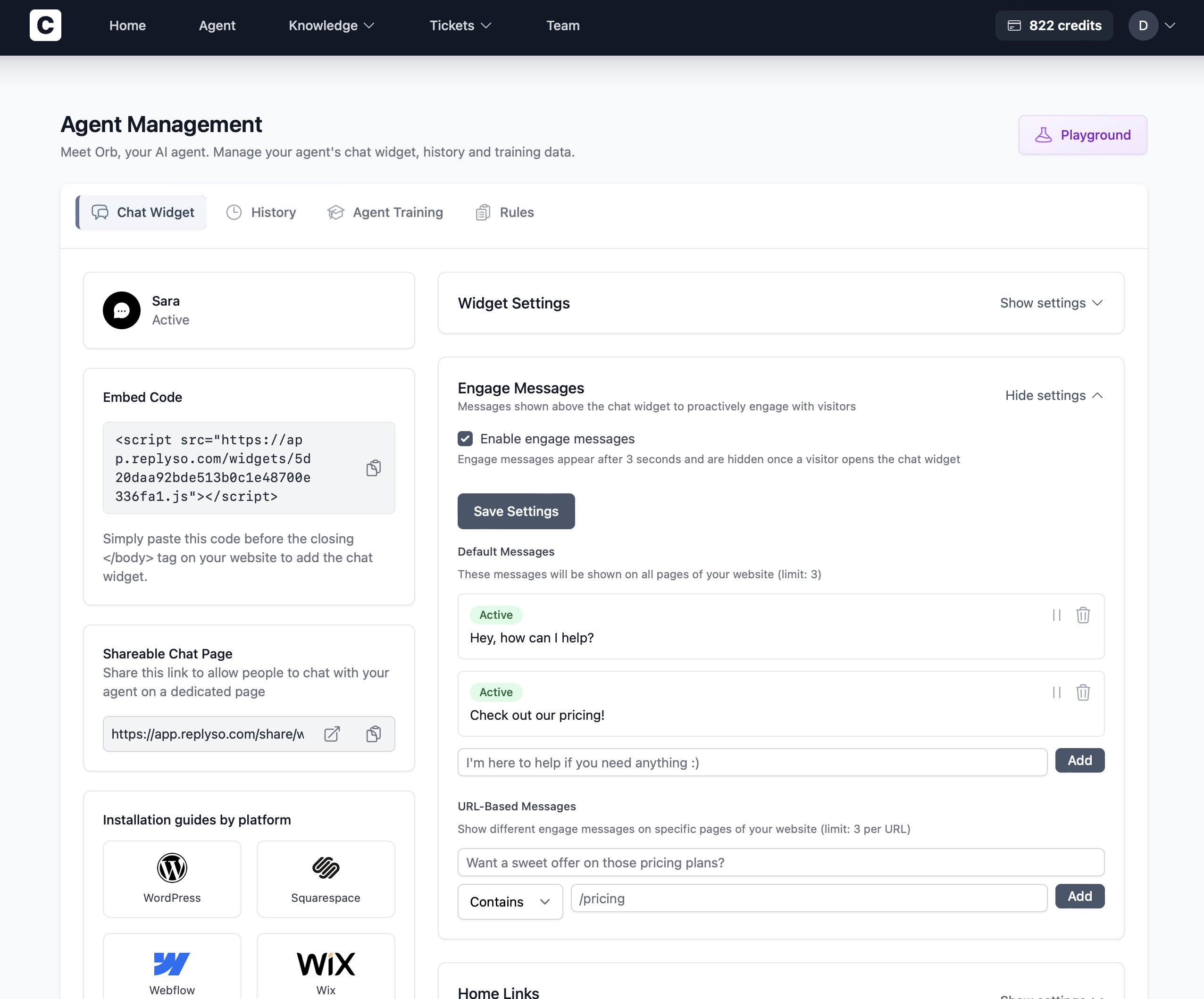1204x999 pixels.
Task: Open the Playground
Action: tap(1082, 135)
